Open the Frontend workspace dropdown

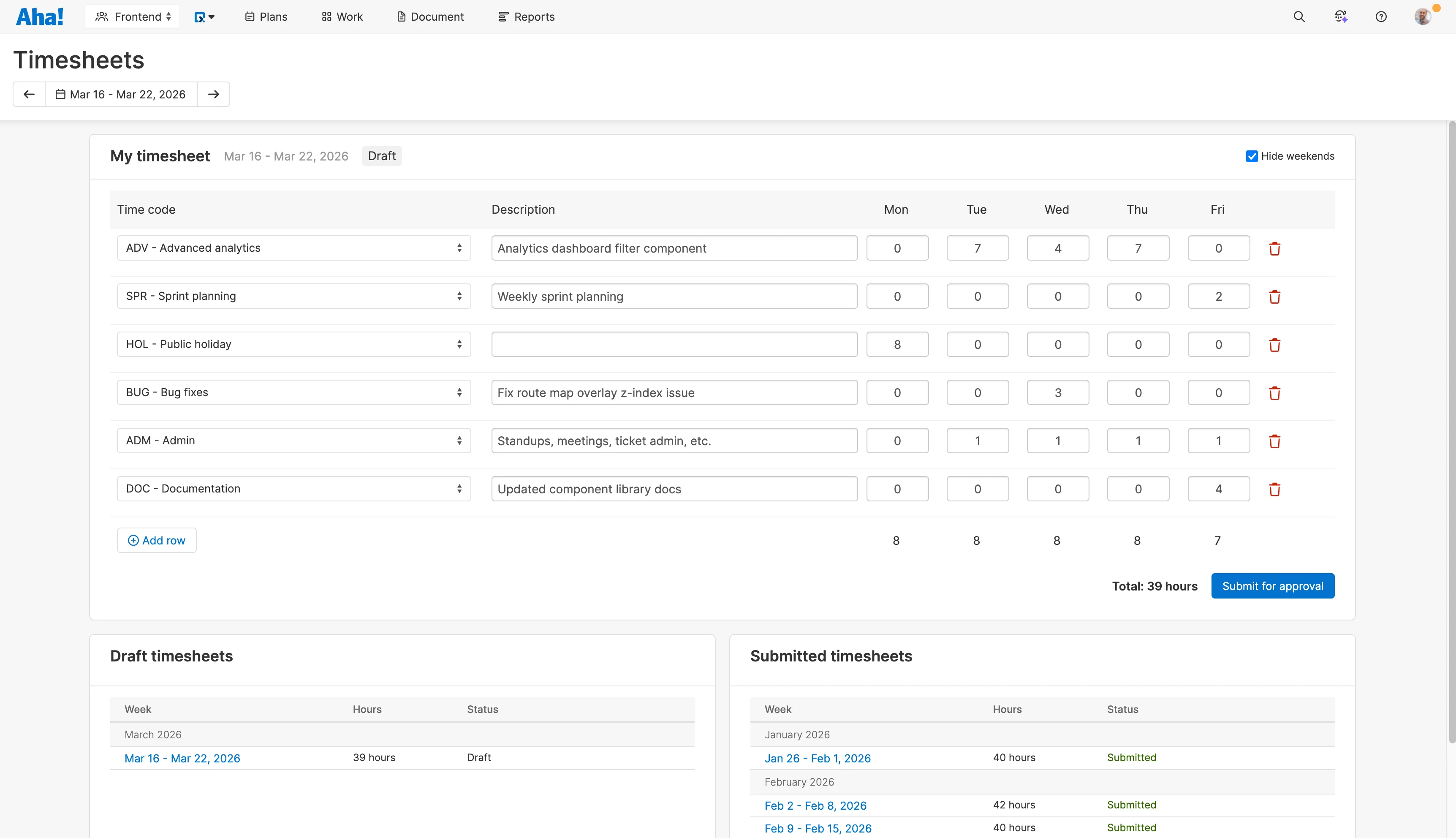132,16
